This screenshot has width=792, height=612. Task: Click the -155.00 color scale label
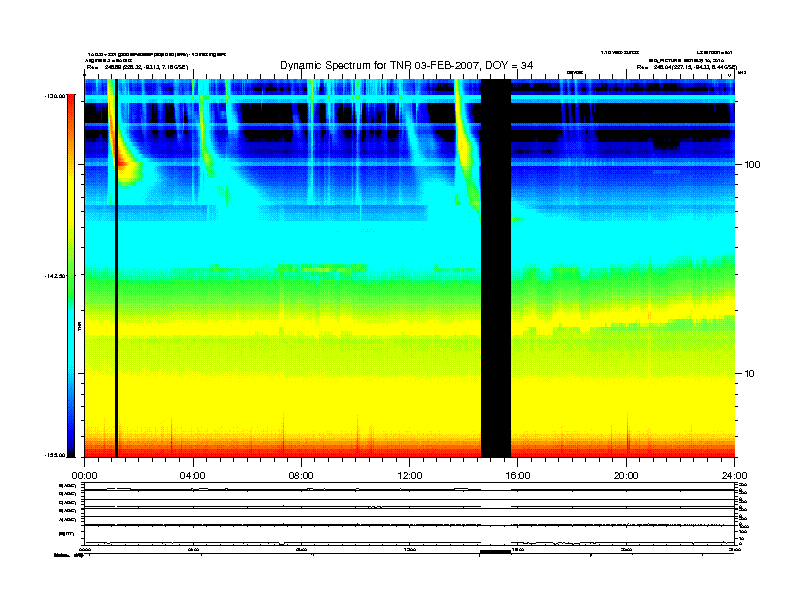56,455
